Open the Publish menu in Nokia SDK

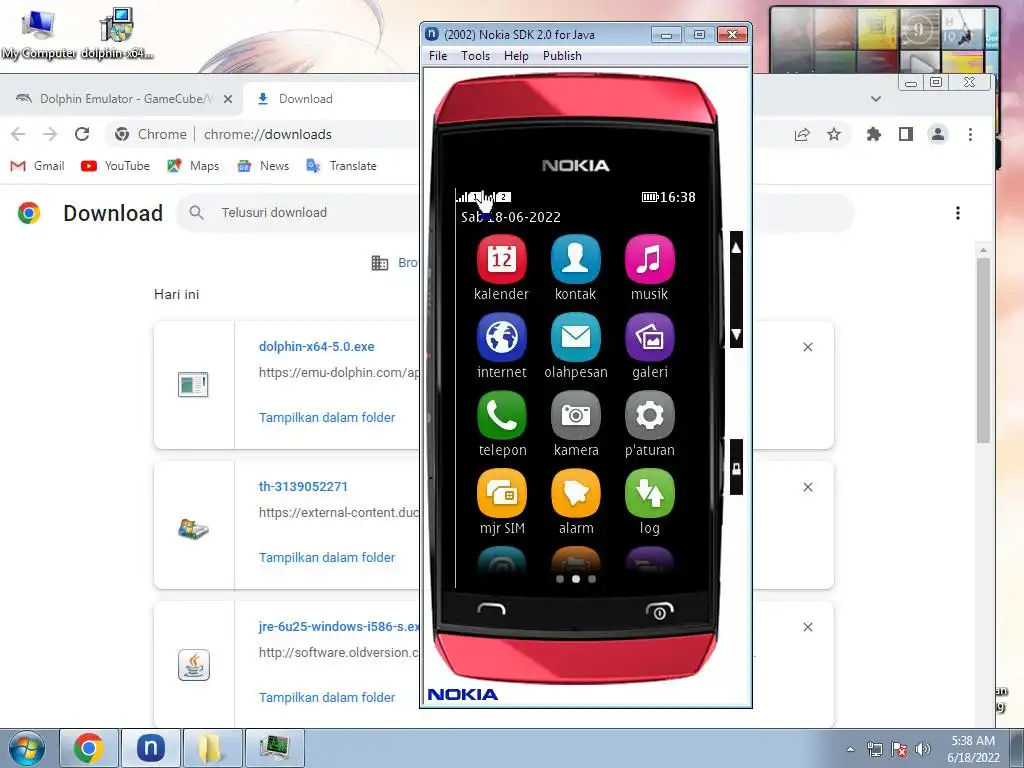[562, 56]
